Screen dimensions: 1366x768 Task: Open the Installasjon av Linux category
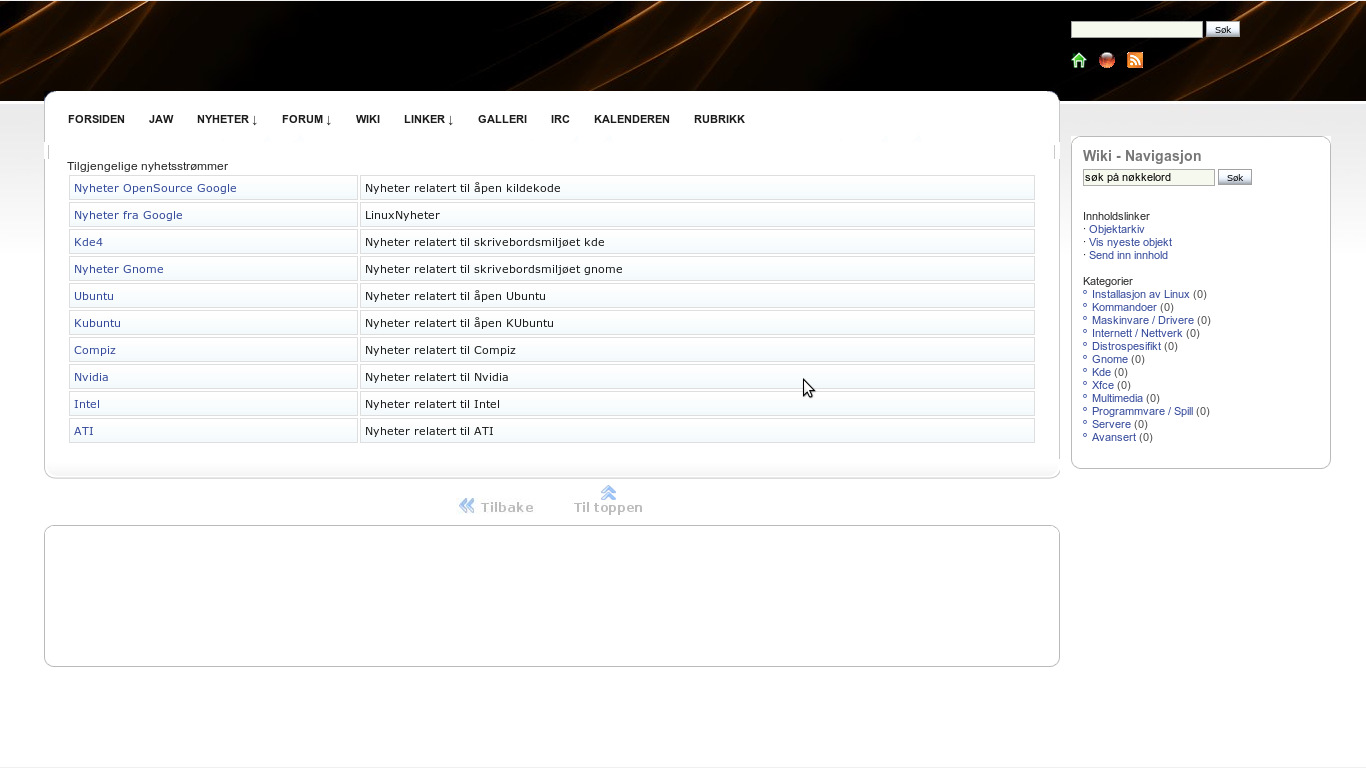pyautogui.click(x=1141, y=294)
